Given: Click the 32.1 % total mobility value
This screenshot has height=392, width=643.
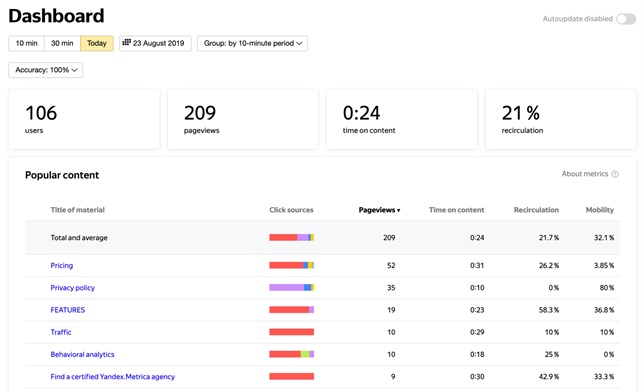Looking at the screenshot, I should pyautogui.click(x=604, y=238).
